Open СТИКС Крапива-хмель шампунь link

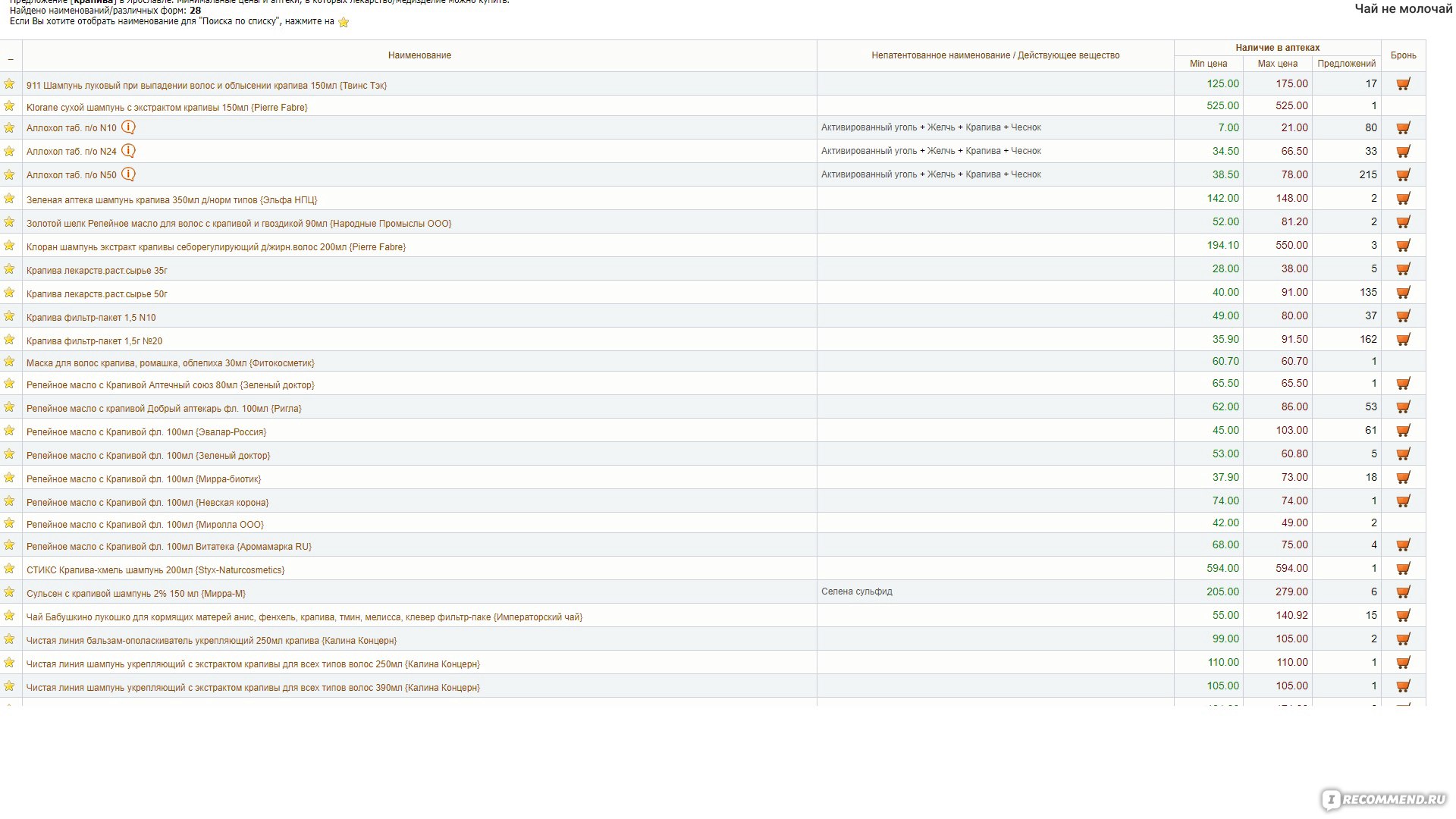point(155,570)
